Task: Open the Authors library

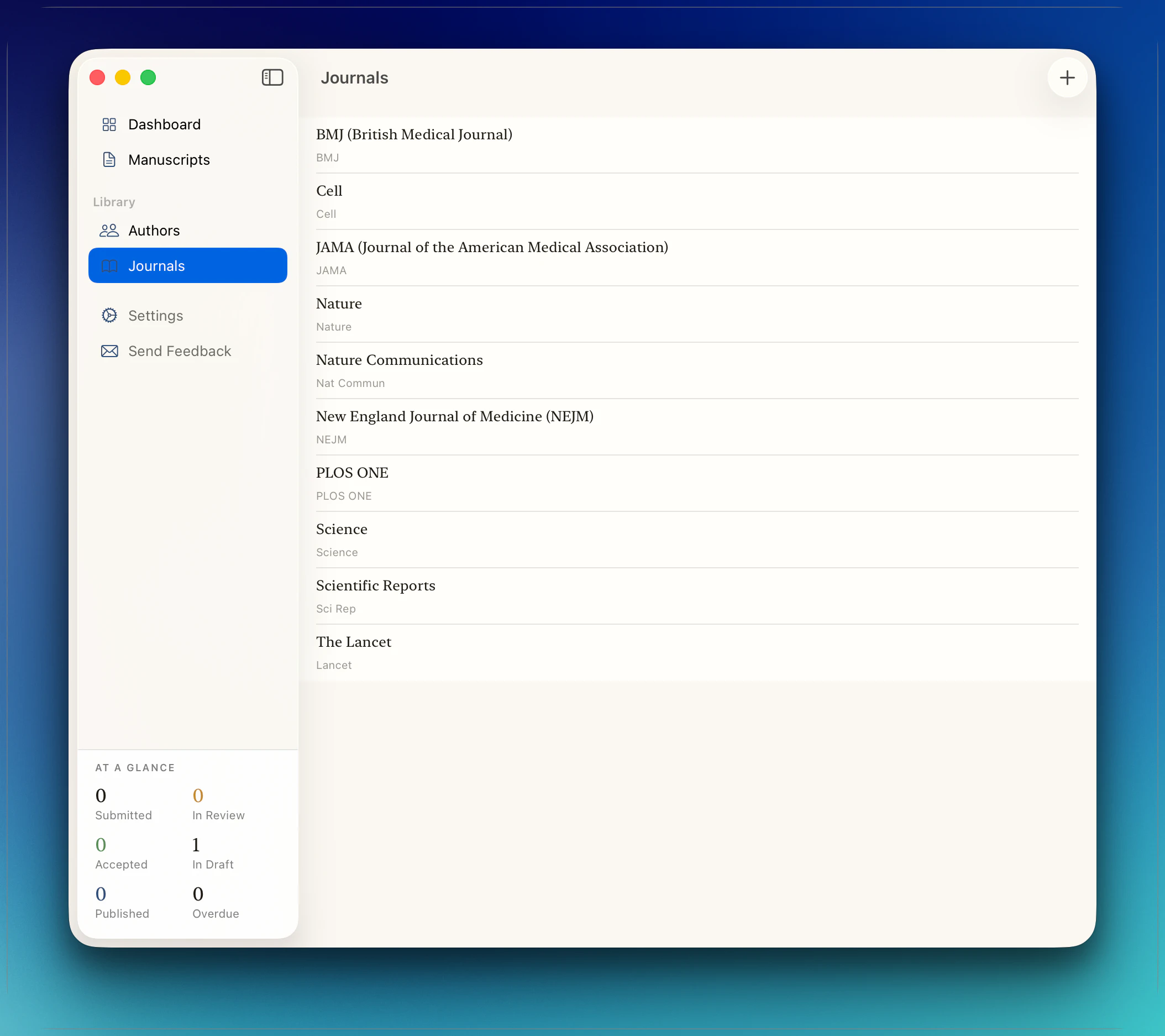Action: pos(187,231)
